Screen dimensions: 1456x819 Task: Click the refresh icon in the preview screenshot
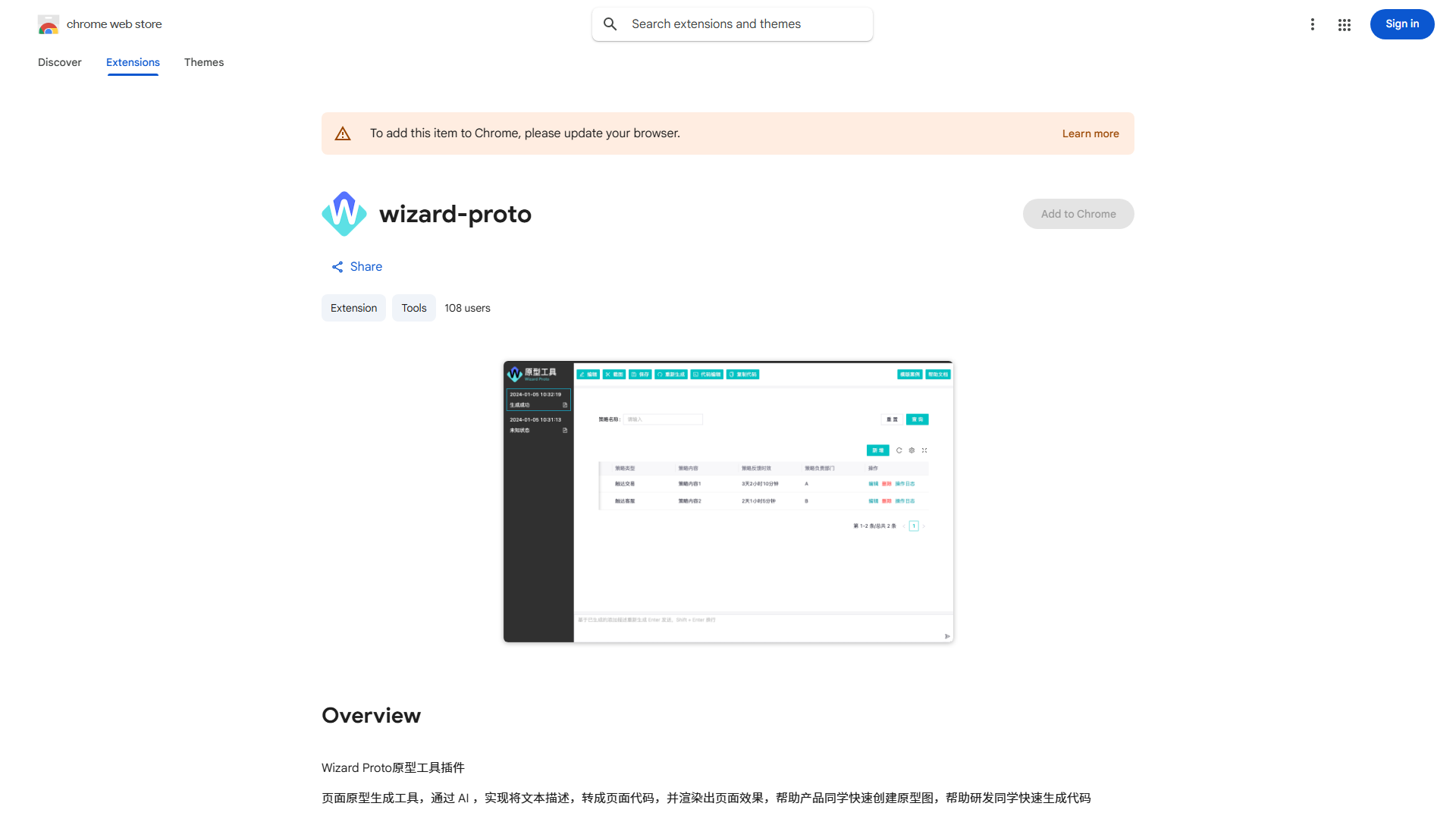pos(899,450)
